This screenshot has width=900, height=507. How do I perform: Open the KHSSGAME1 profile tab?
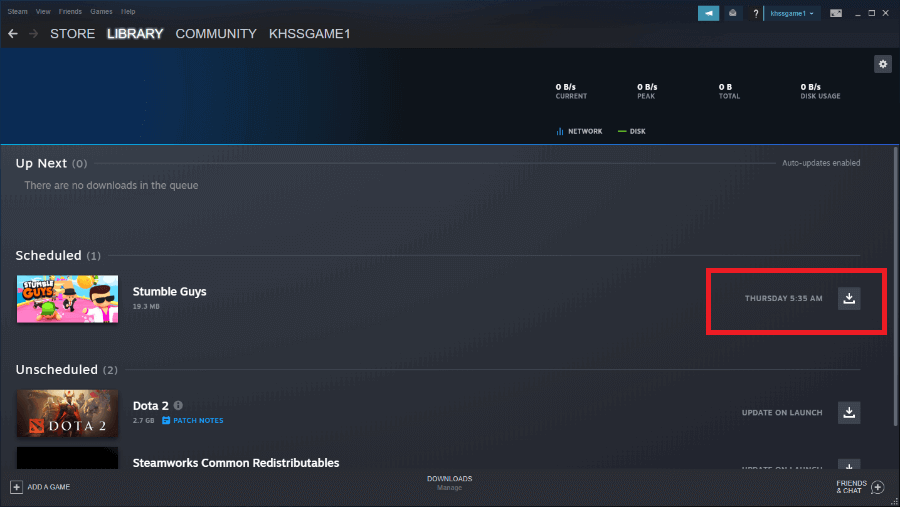pyautogui.click(x=309, y=34)
